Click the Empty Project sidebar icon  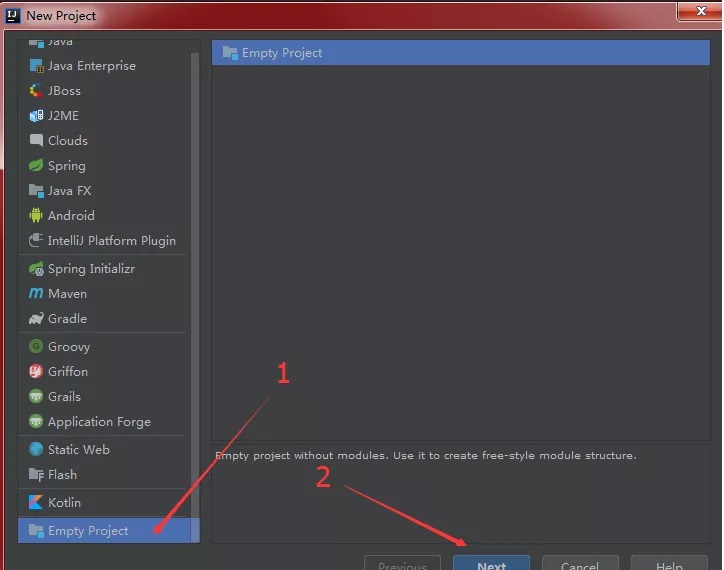(36, 530)
